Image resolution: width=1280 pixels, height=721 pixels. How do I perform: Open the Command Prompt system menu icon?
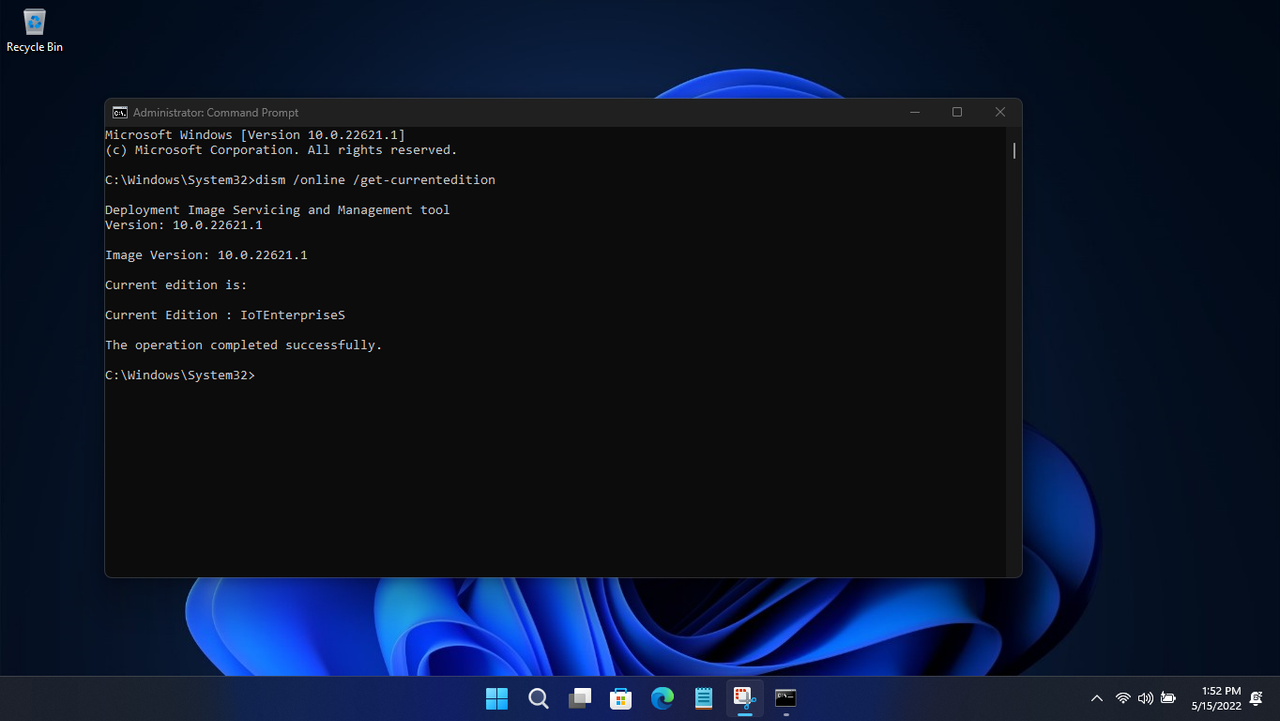tap(120, 112)
